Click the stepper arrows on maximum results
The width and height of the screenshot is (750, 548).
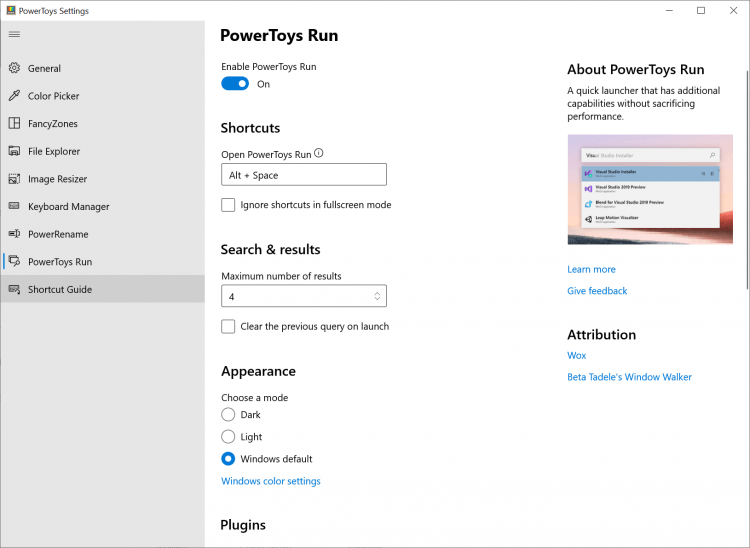(x=377, y=296)
